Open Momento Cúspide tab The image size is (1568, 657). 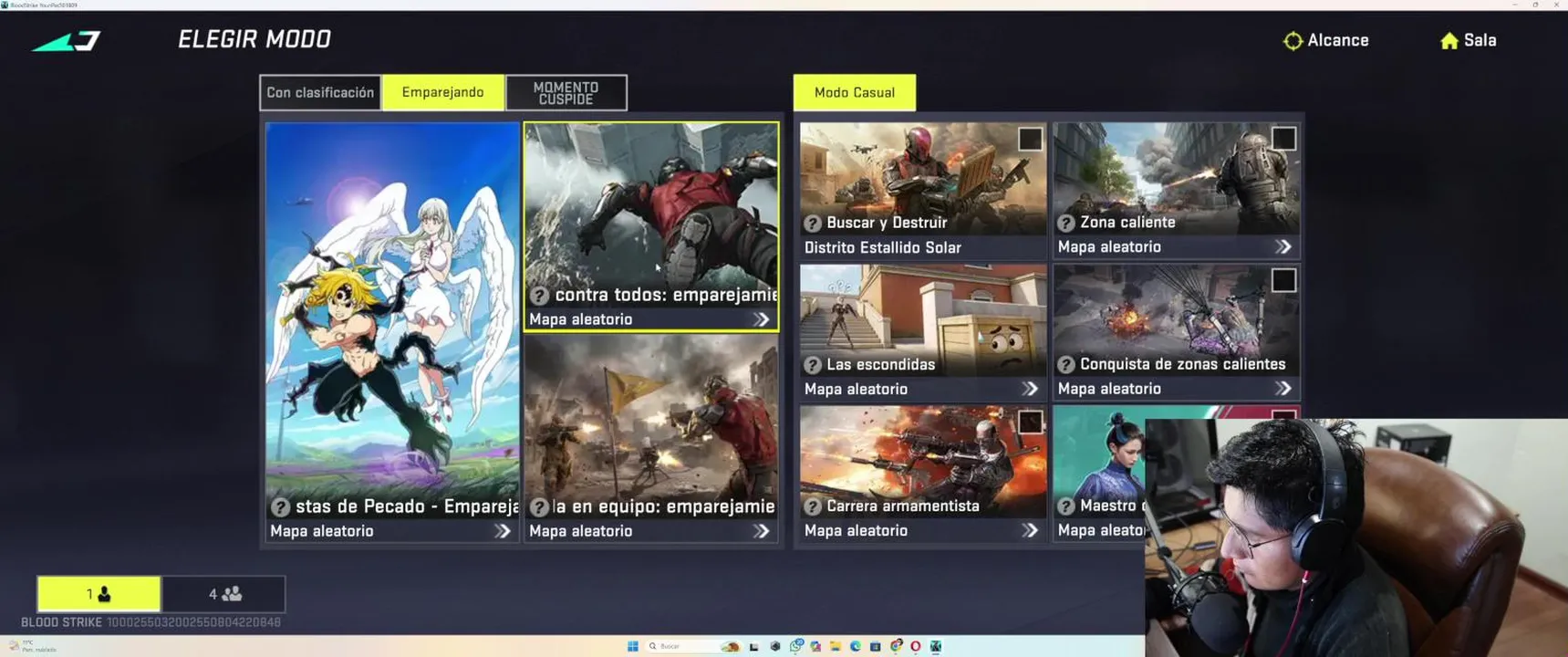click(566, 92)
